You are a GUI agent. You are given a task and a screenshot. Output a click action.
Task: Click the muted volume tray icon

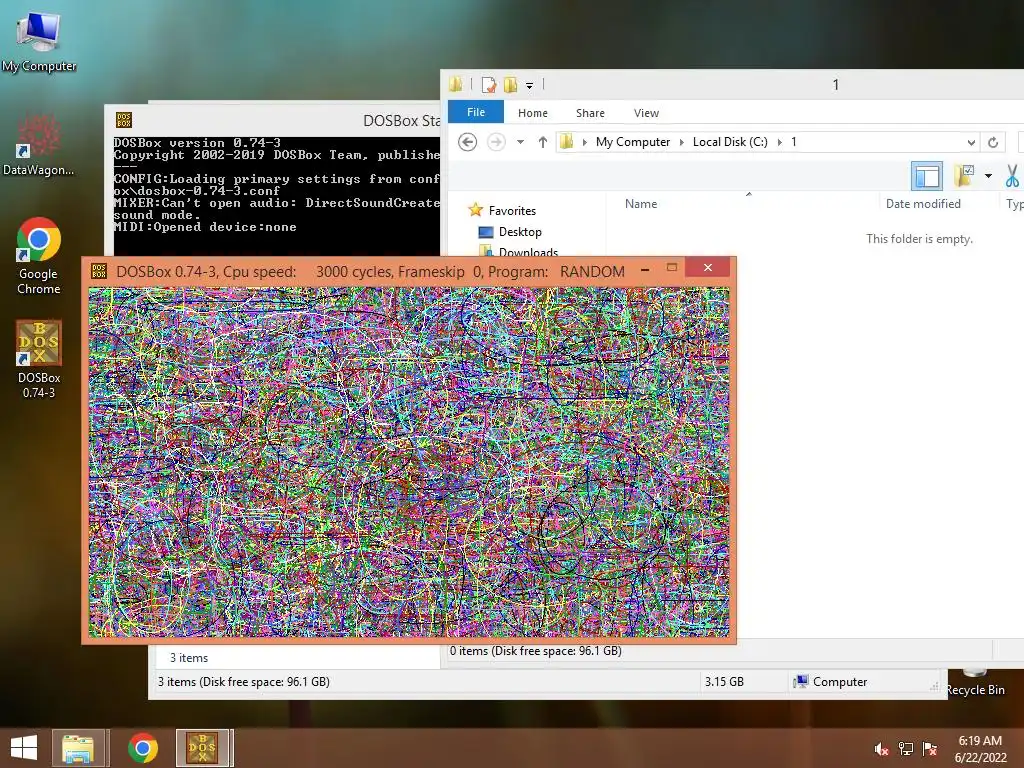coord(881,749)
